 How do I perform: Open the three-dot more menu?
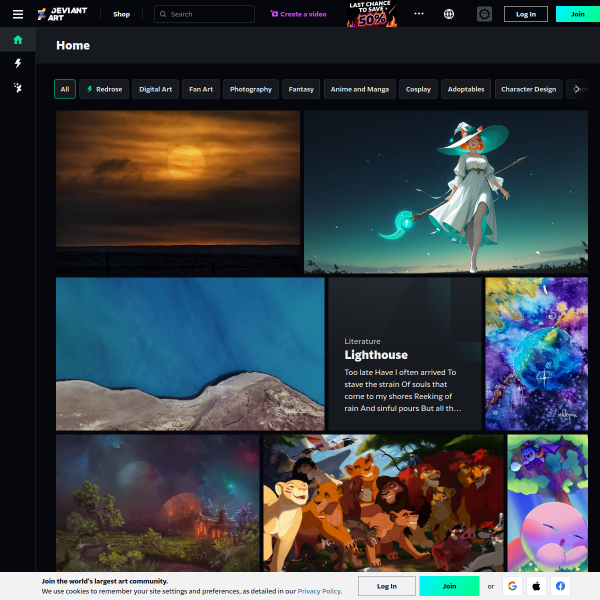(419, 14)
